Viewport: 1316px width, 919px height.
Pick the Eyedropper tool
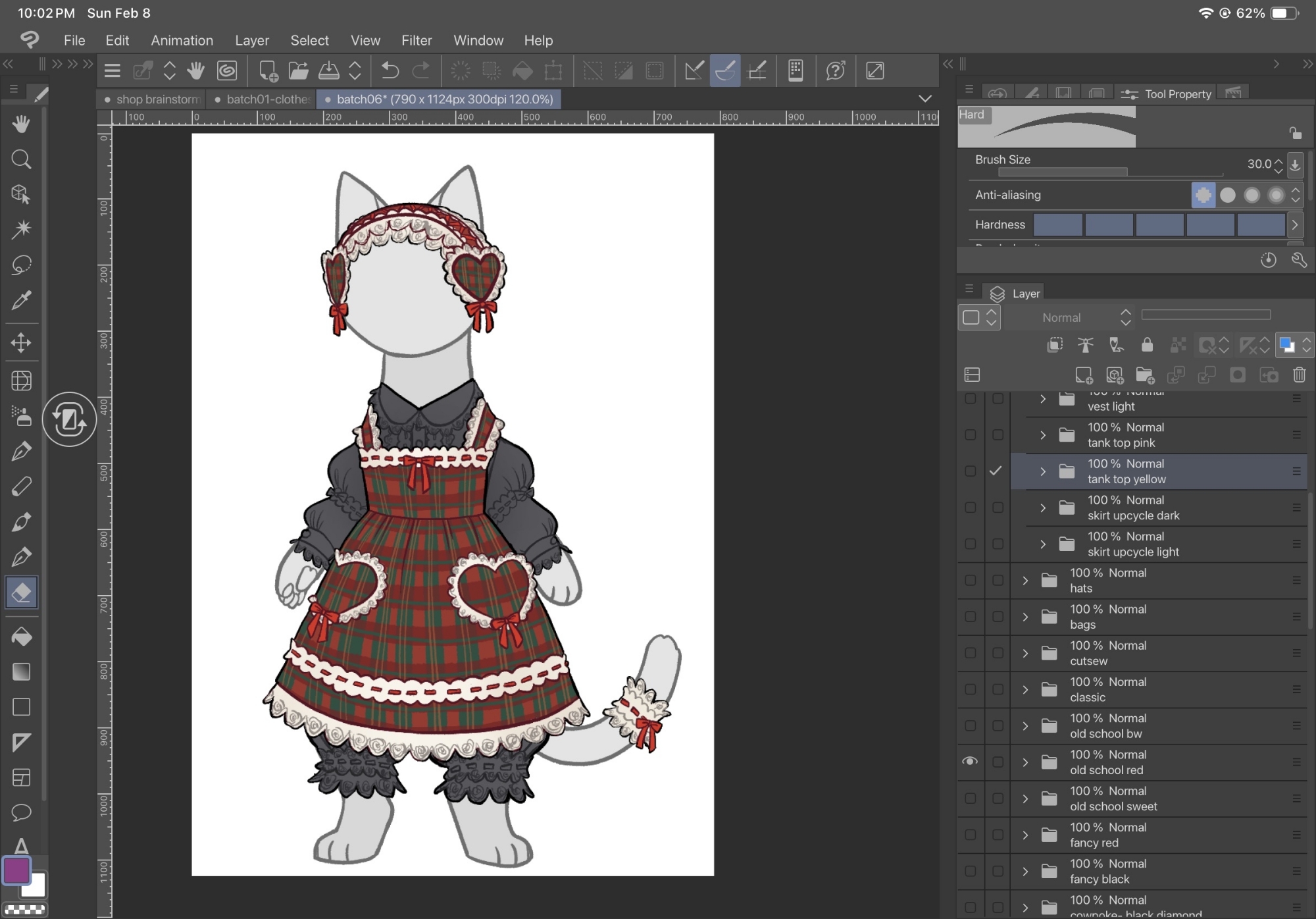[x=21, y=300]
